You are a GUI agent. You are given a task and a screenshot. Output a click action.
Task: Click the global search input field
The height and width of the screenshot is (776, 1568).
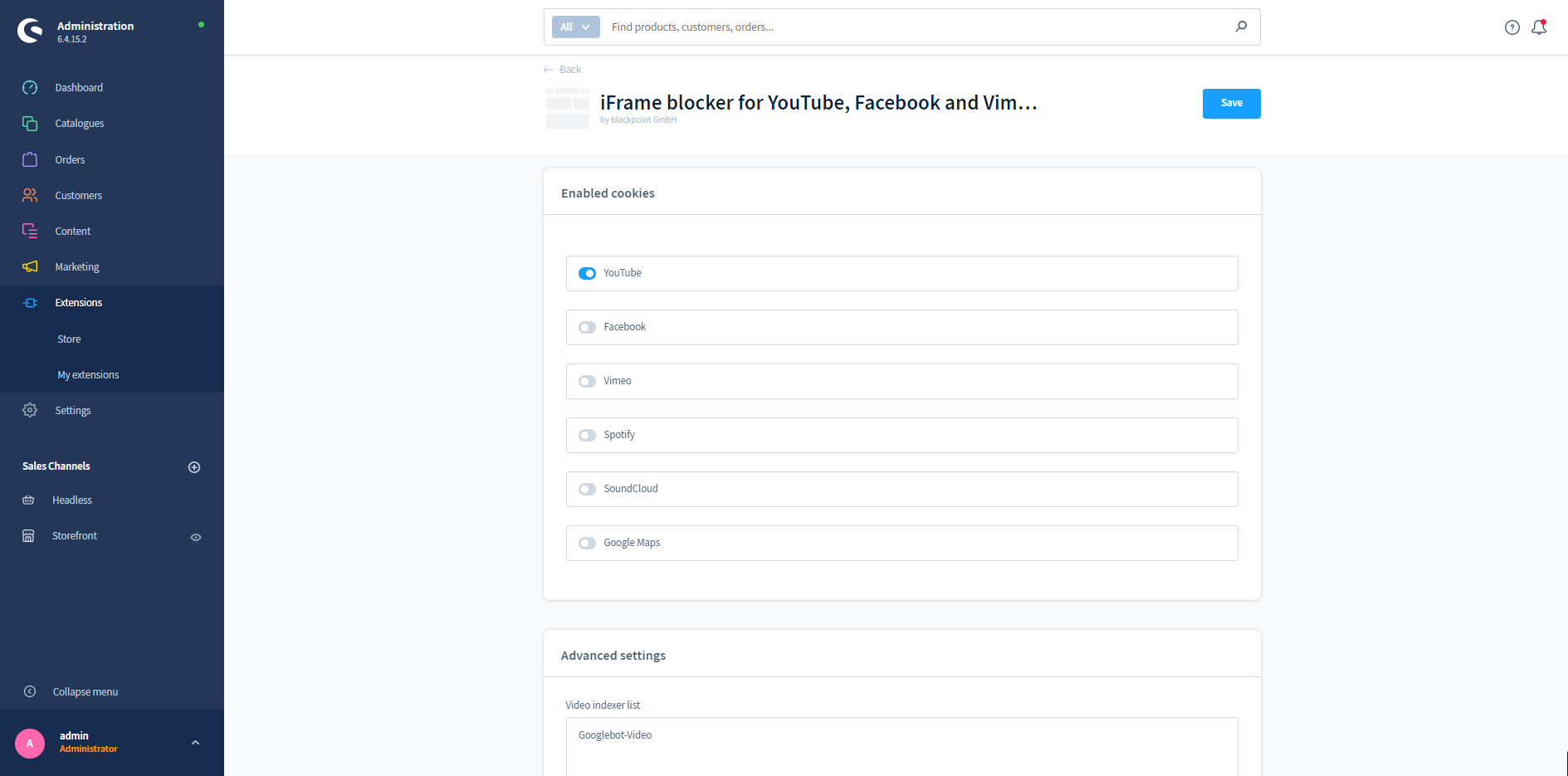[917, 27]
